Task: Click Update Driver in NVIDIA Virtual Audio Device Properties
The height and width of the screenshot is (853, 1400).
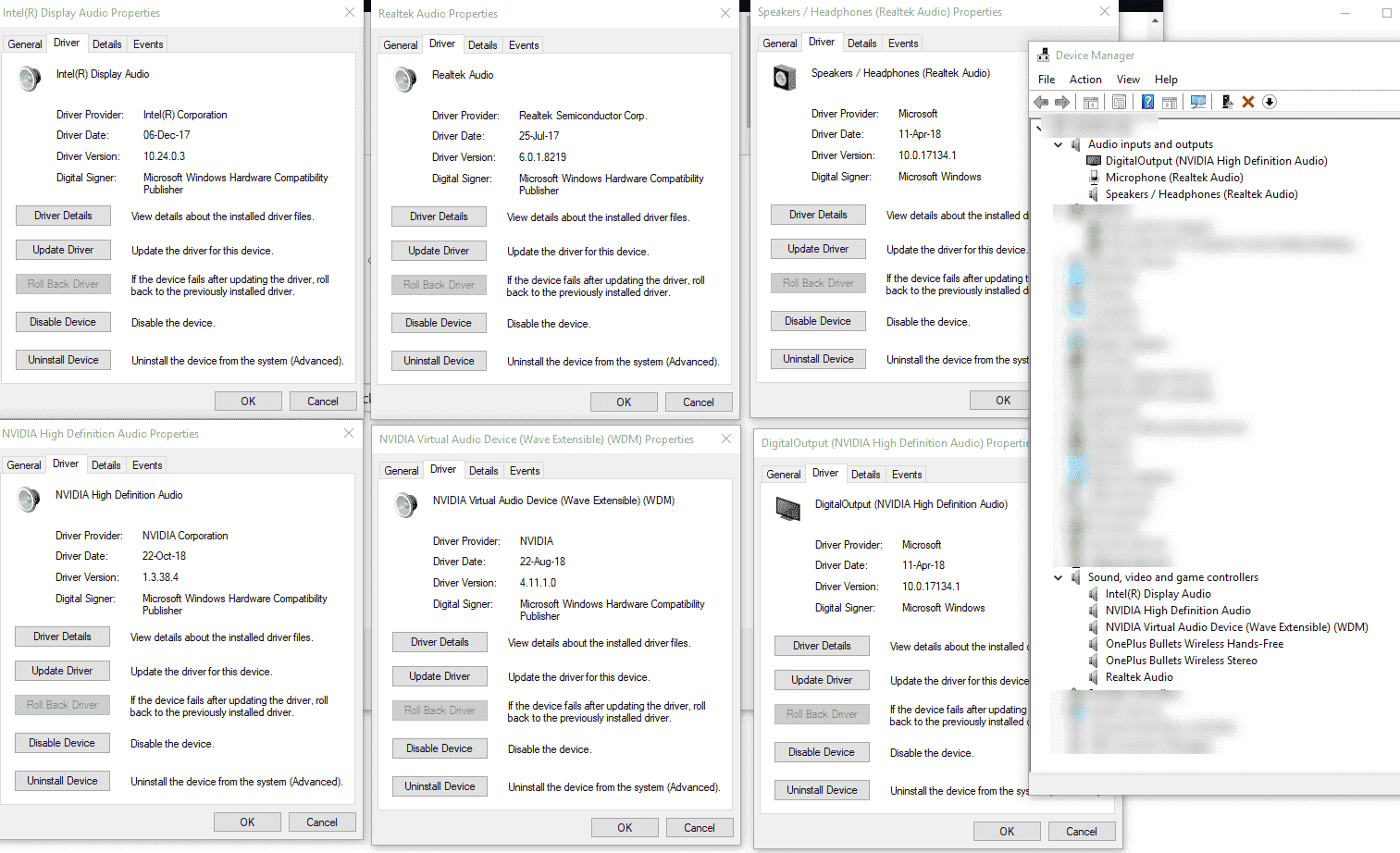Action: click(x=440, y=676)
